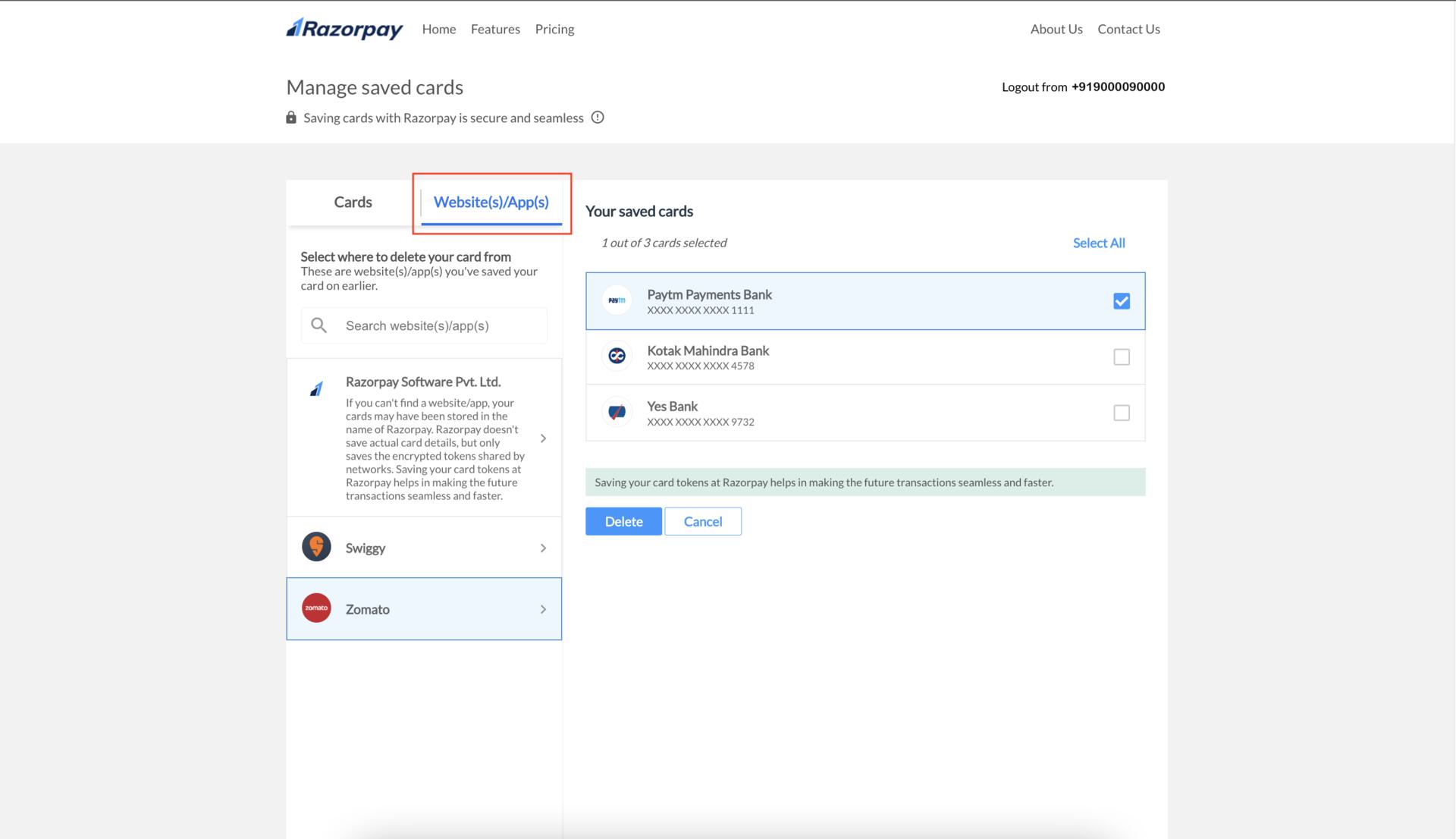1456x839 pixels.
Task: Click the green card tokens info banner
Action: point(865,482)
